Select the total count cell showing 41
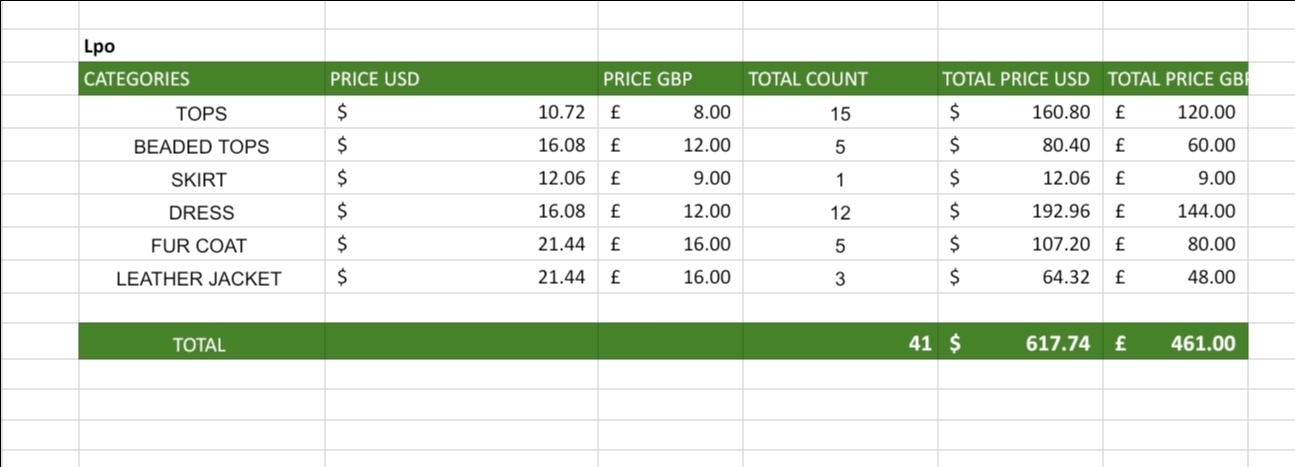The image size is (1295, 467). click(x=840, y=344)
